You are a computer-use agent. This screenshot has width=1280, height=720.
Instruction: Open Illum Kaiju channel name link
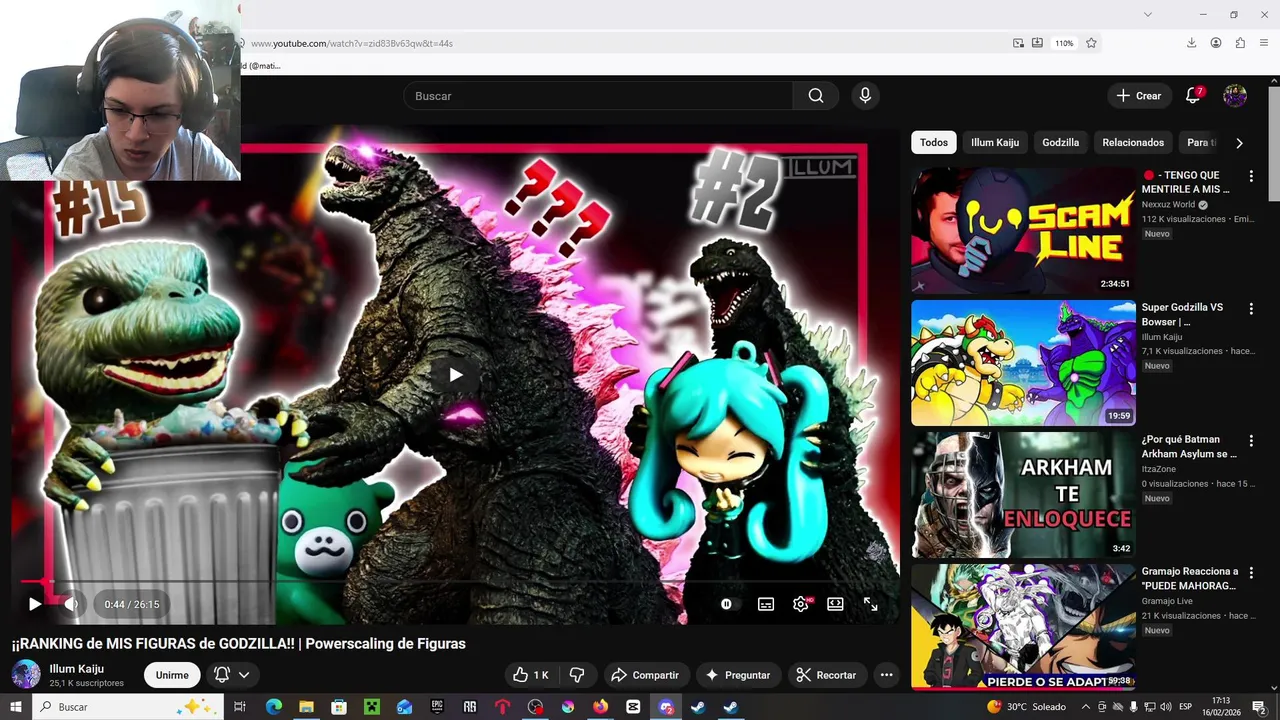pyautogui.click(x=77, y=669)
